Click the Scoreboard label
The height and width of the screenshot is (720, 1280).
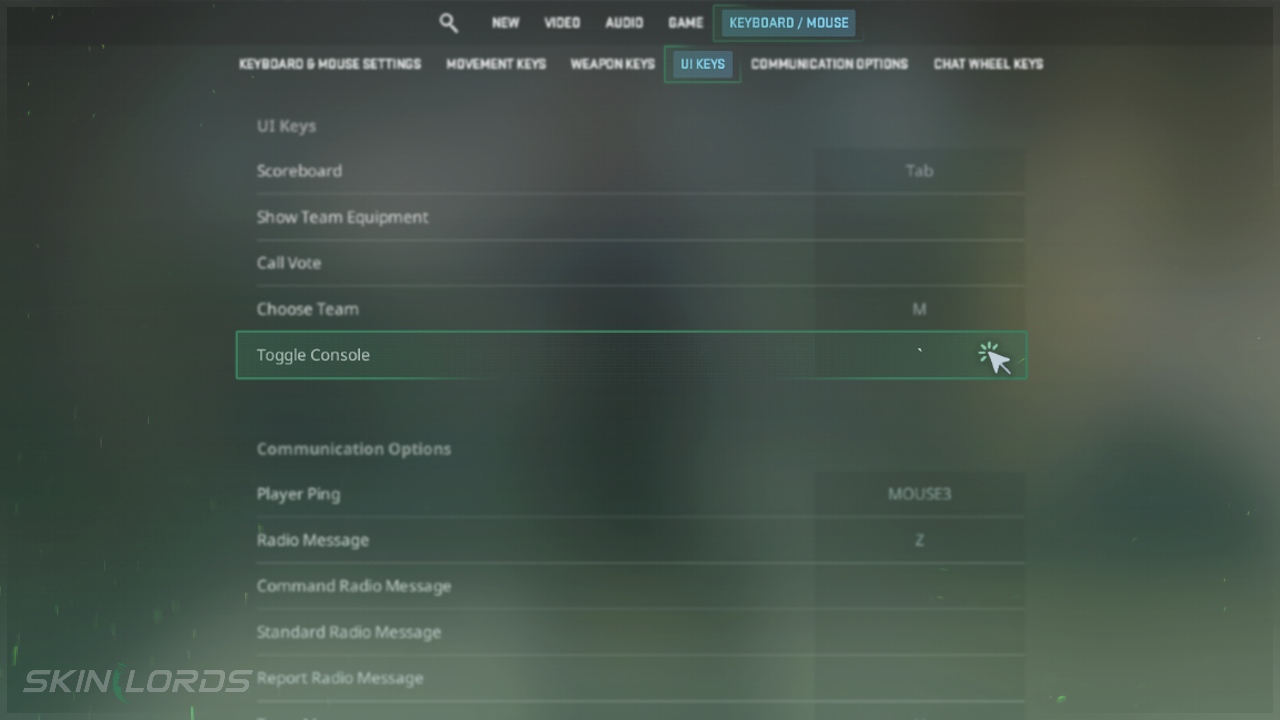click(299, 171)
